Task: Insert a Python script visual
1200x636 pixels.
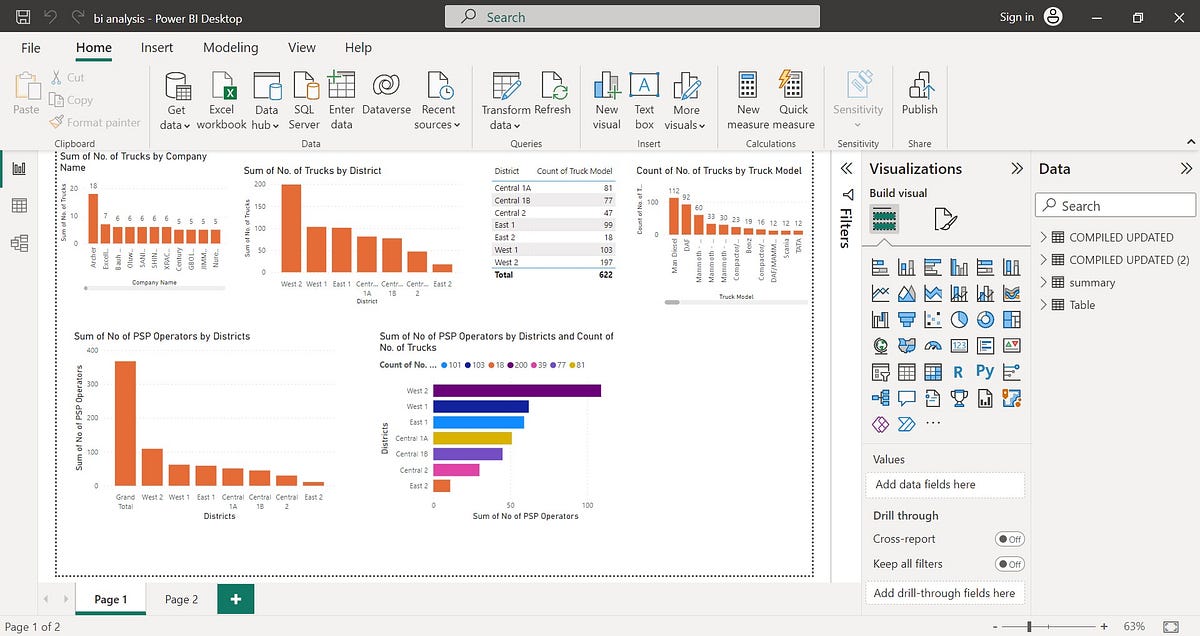Action: click(983, 371)
